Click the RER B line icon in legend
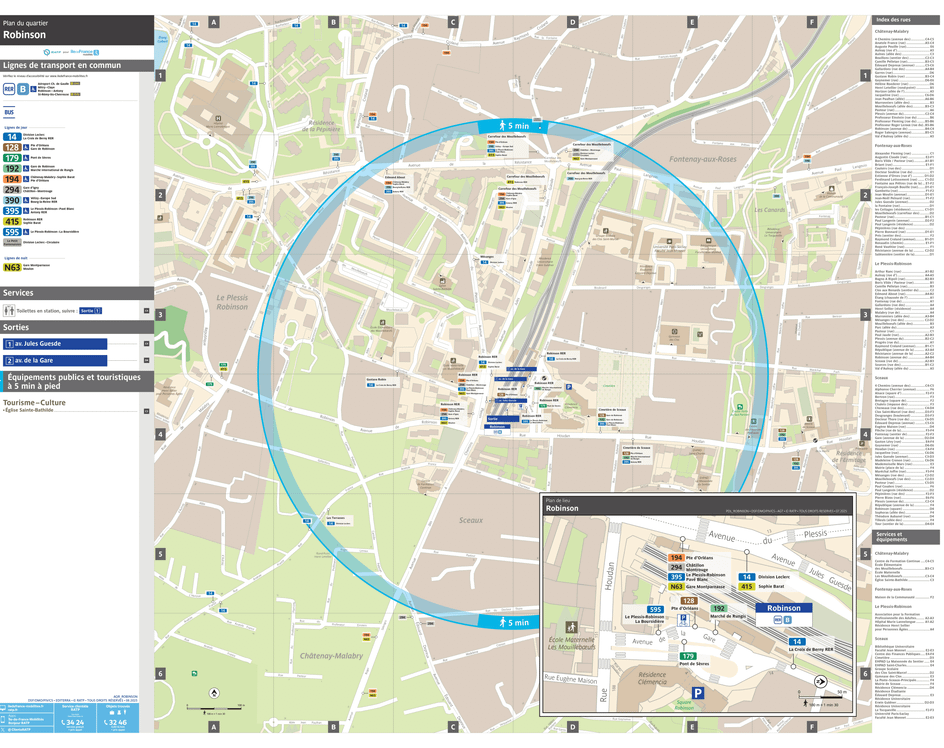Viewport: 944px width, 748px height. coord(21,89)
